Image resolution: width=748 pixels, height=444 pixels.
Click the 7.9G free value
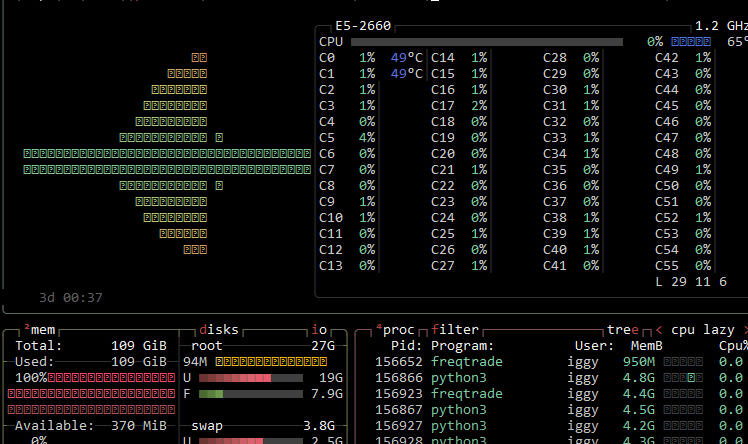tap(327, 394)
